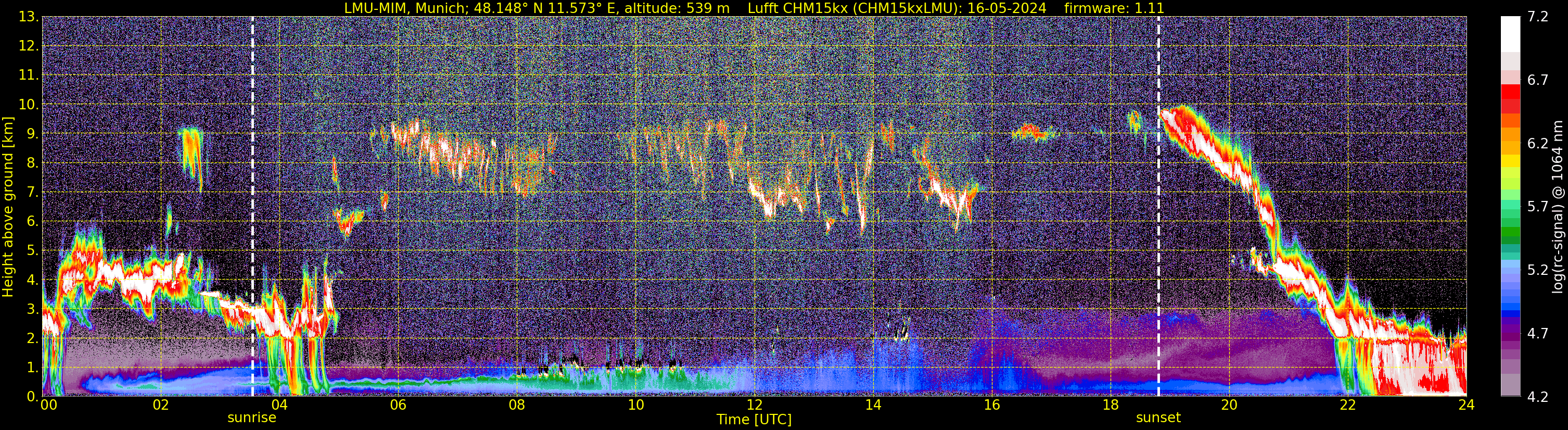Click the height axis tick "6."
1568x430 pixels.
pyautogui.click(x=32, y=222)
